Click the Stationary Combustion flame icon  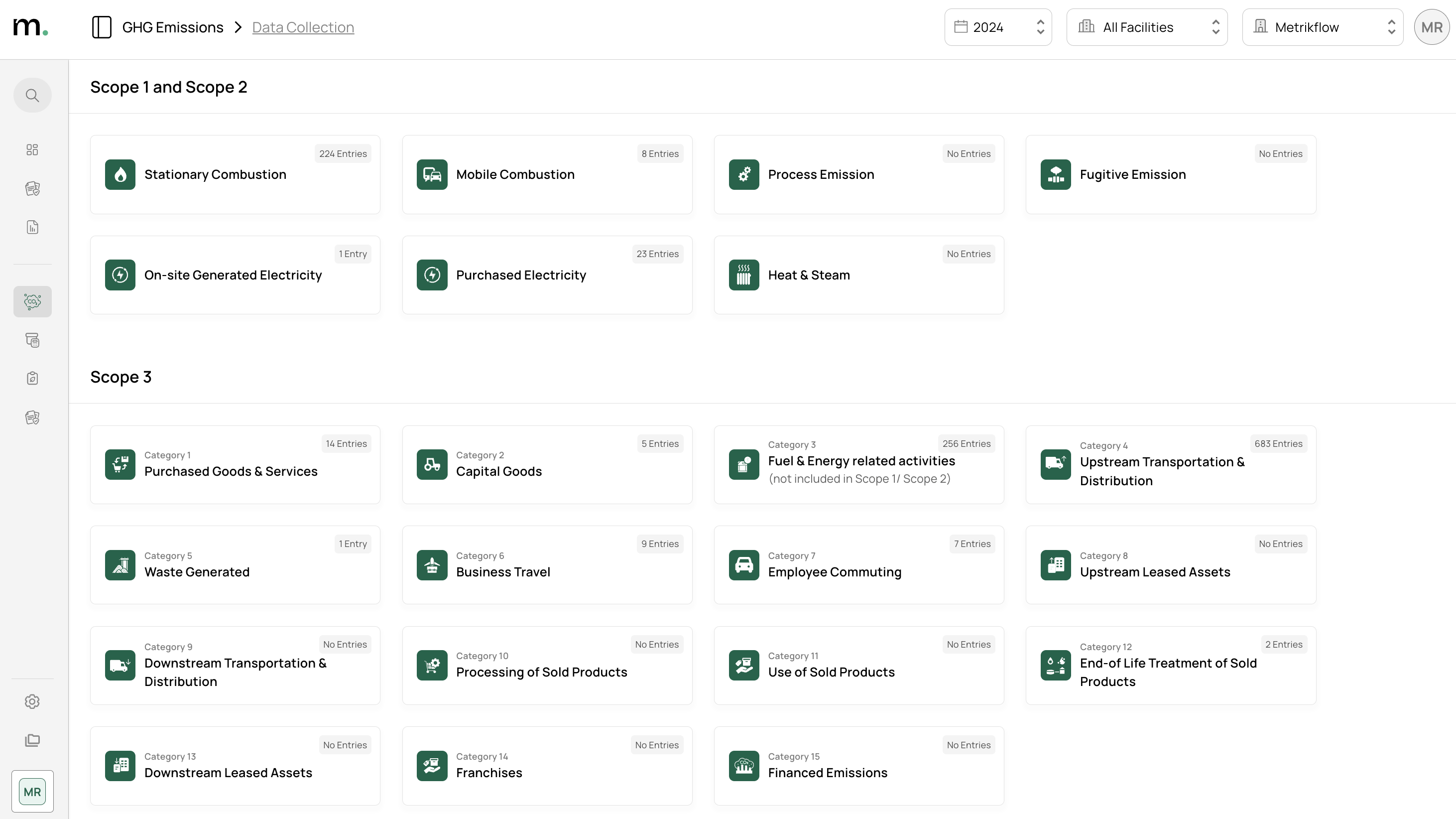click(x=120, y=174)
